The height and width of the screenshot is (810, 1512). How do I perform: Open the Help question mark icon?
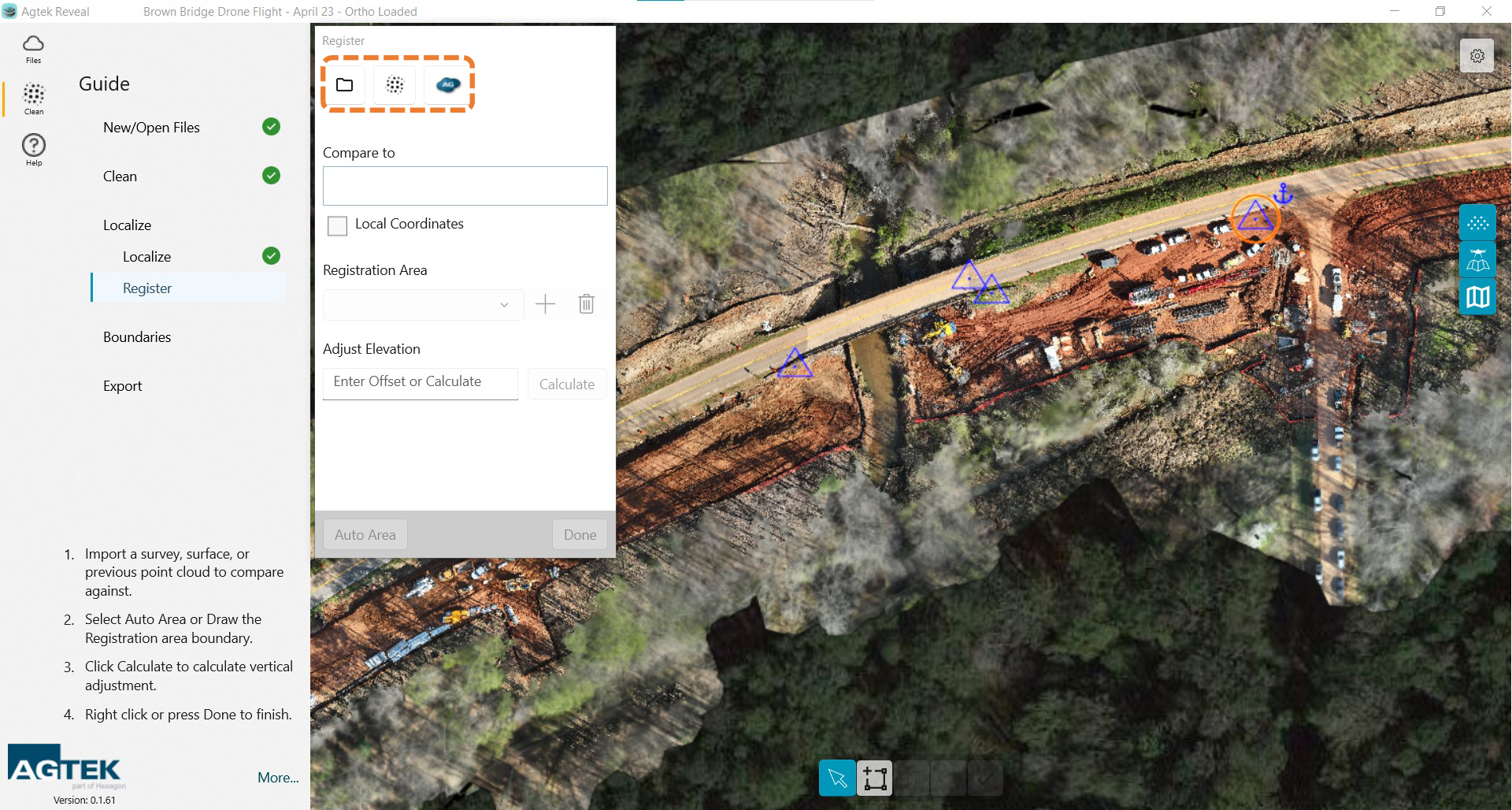click(33, 149)
